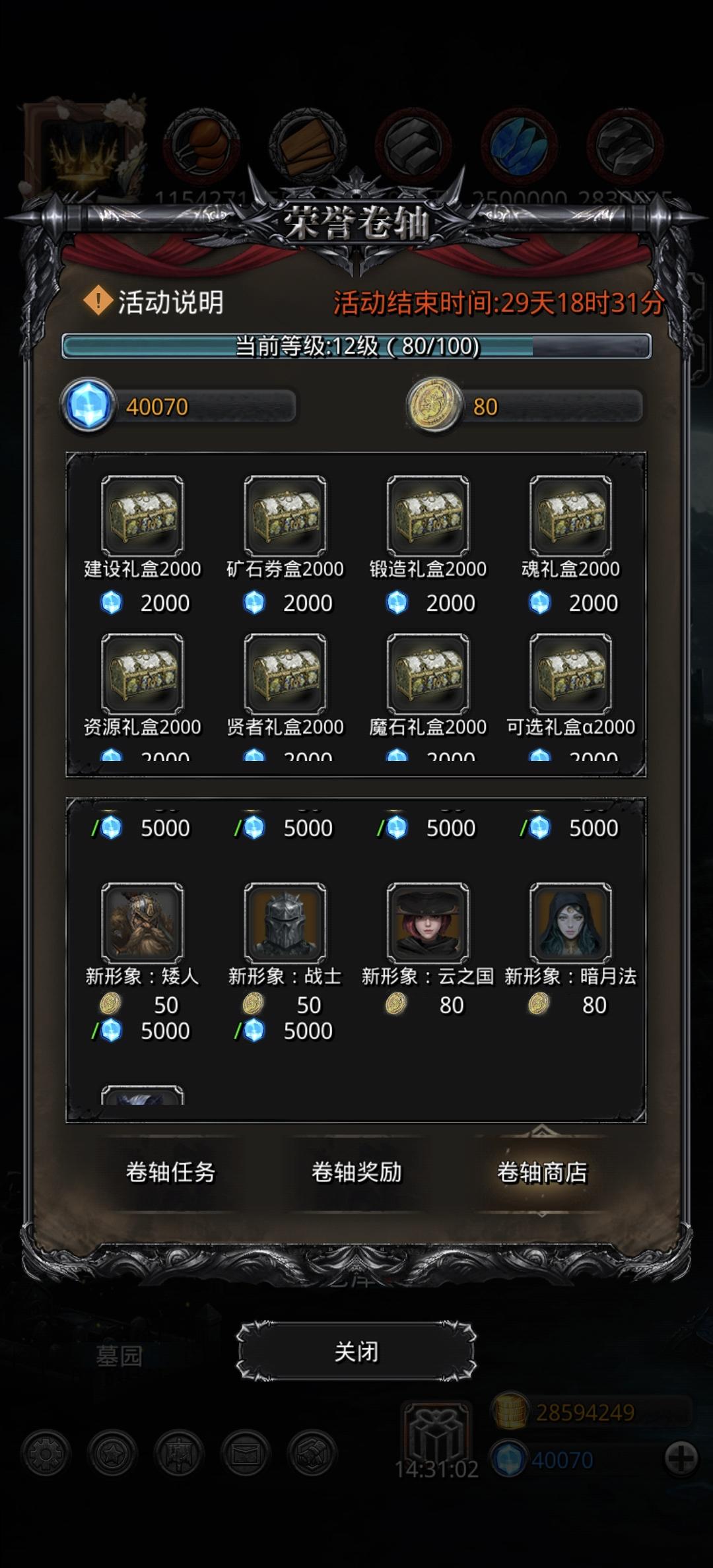Click the level 12 progress bar
The height and width of the screenshot is (1568, 713).
pyautogui.click(x=356, y=346)
